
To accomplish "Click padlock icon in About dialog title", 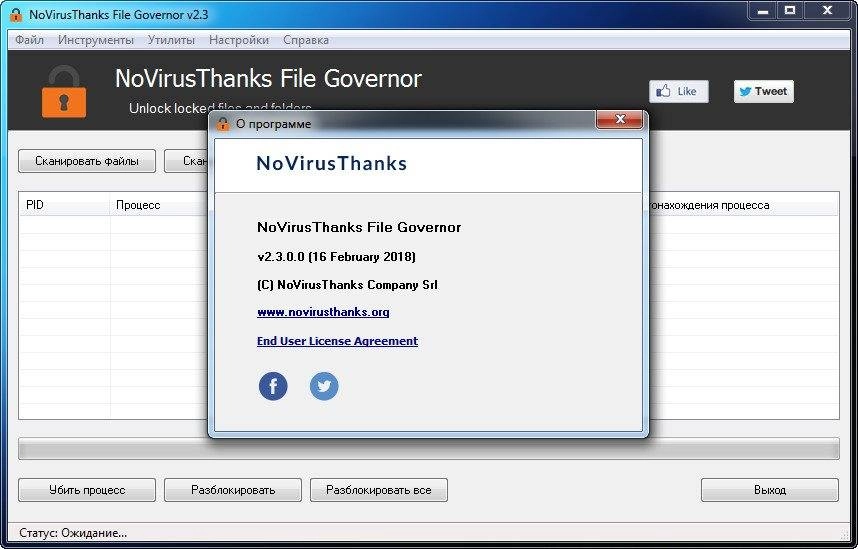I will click(x=223, y=124).
